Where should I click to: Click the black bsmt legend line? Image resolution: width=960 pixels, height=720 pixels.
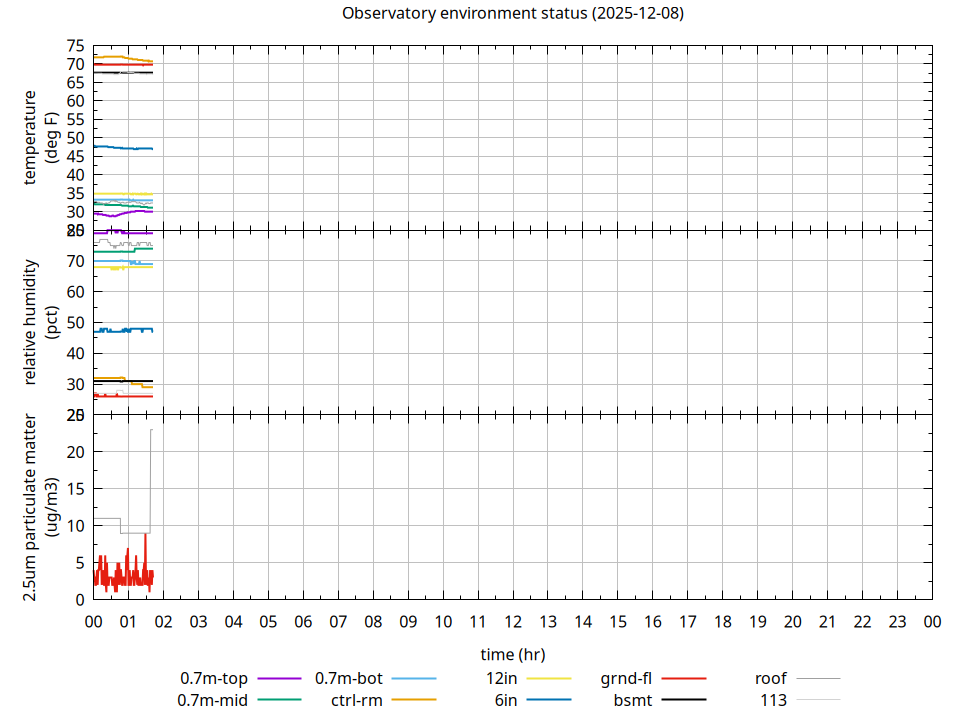tap(684, 700)
